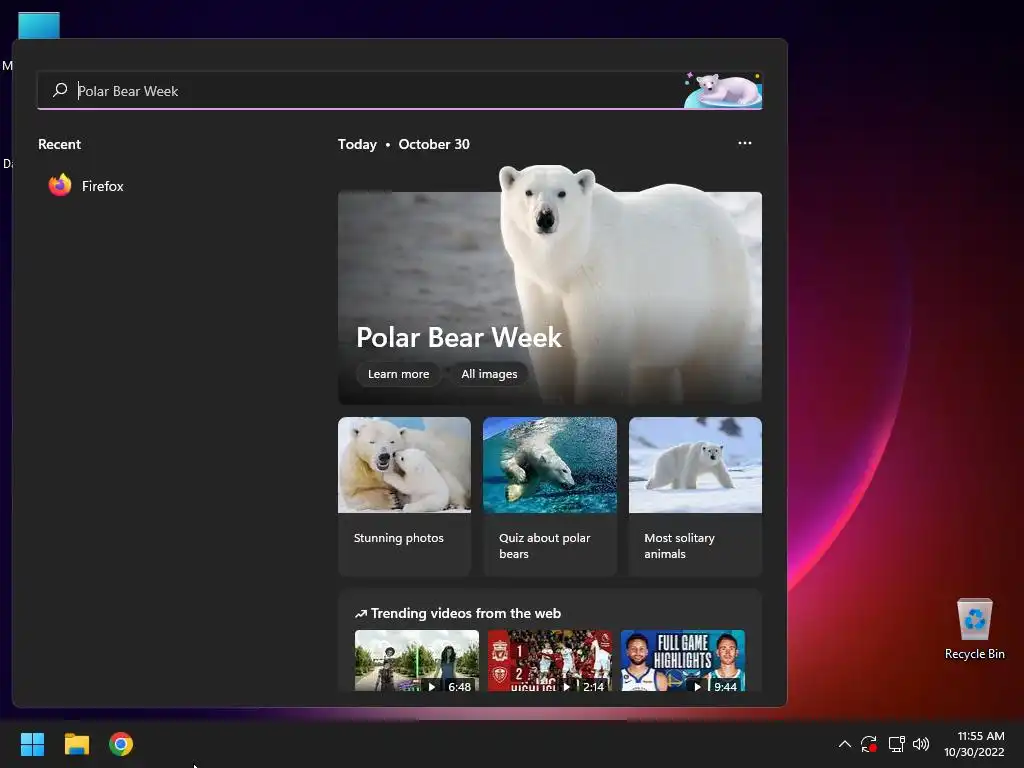Image resolution: width=1024 pixels, height=768 pixels.
Task: Click the Recent section heading
Action: tap(59, 144)
